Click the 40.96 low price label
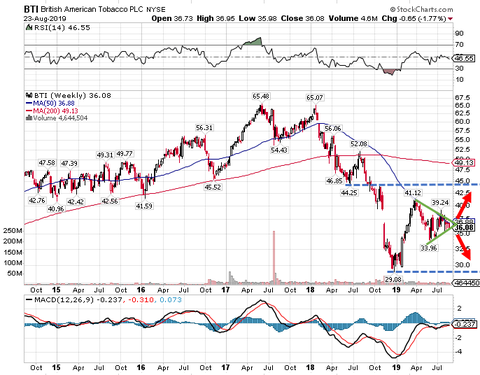The image size is (480, 375). (x=56, y=209)
